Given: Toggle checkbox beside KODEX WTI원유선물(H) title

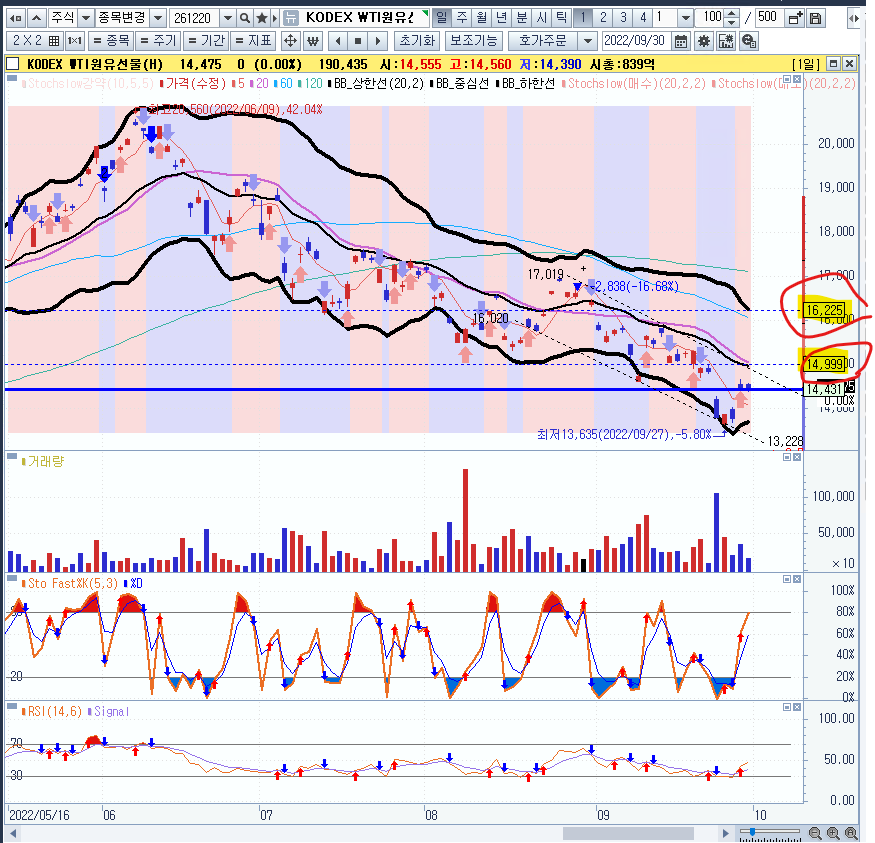Looking at the screenshot, I should click(12, 64).
